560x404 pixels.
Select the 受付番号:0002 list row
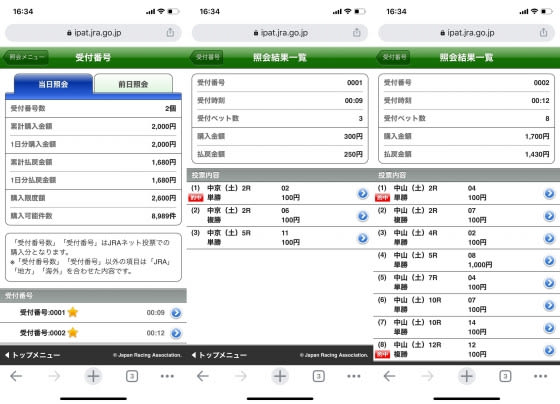tap(93, 333)
